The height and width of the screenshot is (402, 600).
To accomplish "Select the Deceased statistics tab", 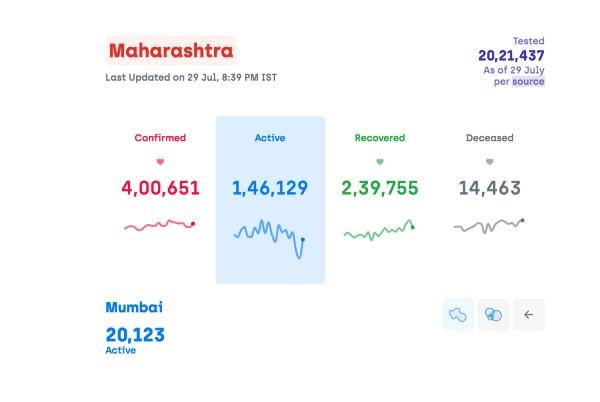I will pyautogui.click(x=489, y=138).
